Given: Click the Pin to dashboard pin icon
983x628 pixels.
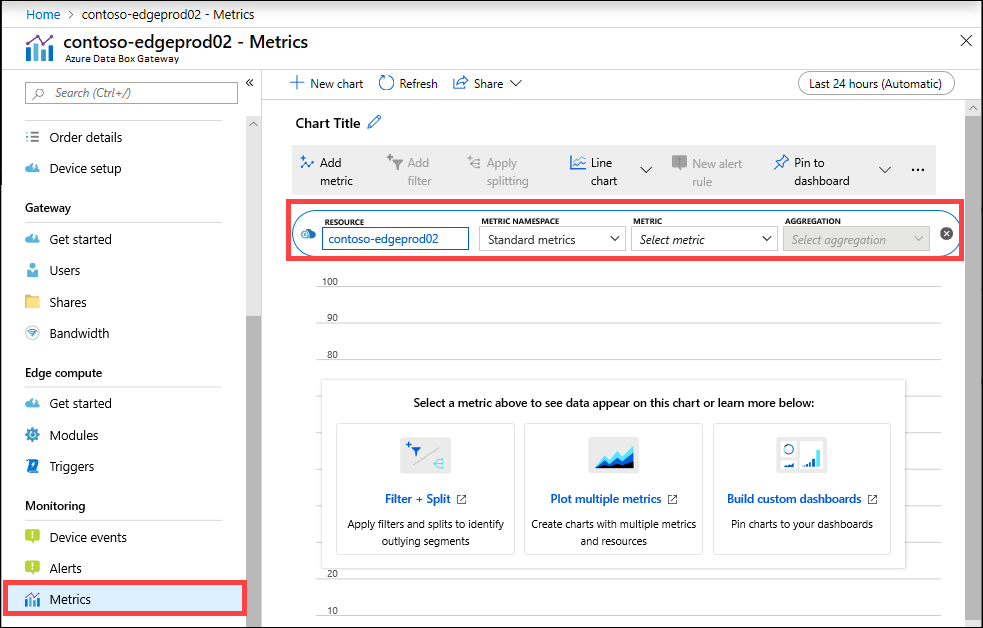Looking at the screenshot, I should (781, 162).
